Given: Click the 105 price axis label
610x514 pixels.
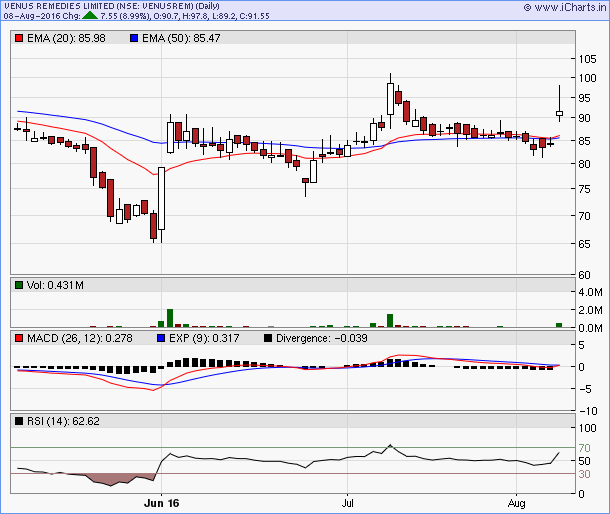Looking at the screenshot, I should click(587, 59).
